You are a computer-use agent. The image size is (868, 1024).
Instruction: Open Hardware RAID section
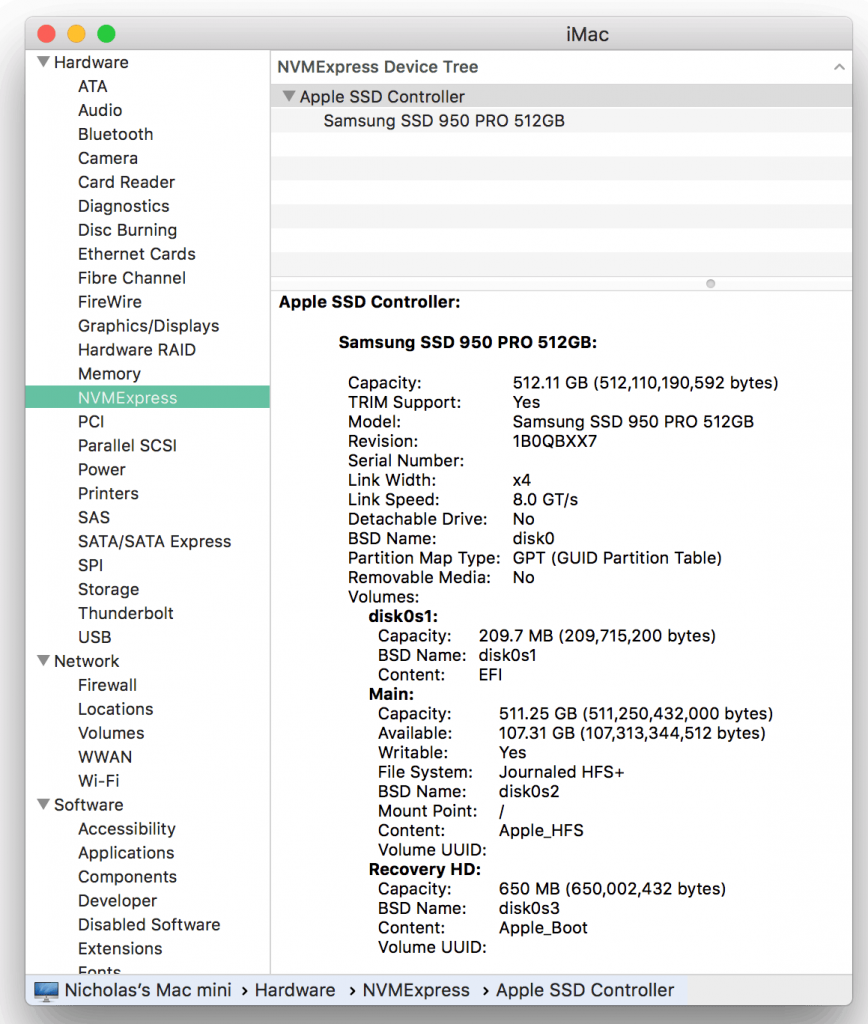coord(137,350)
